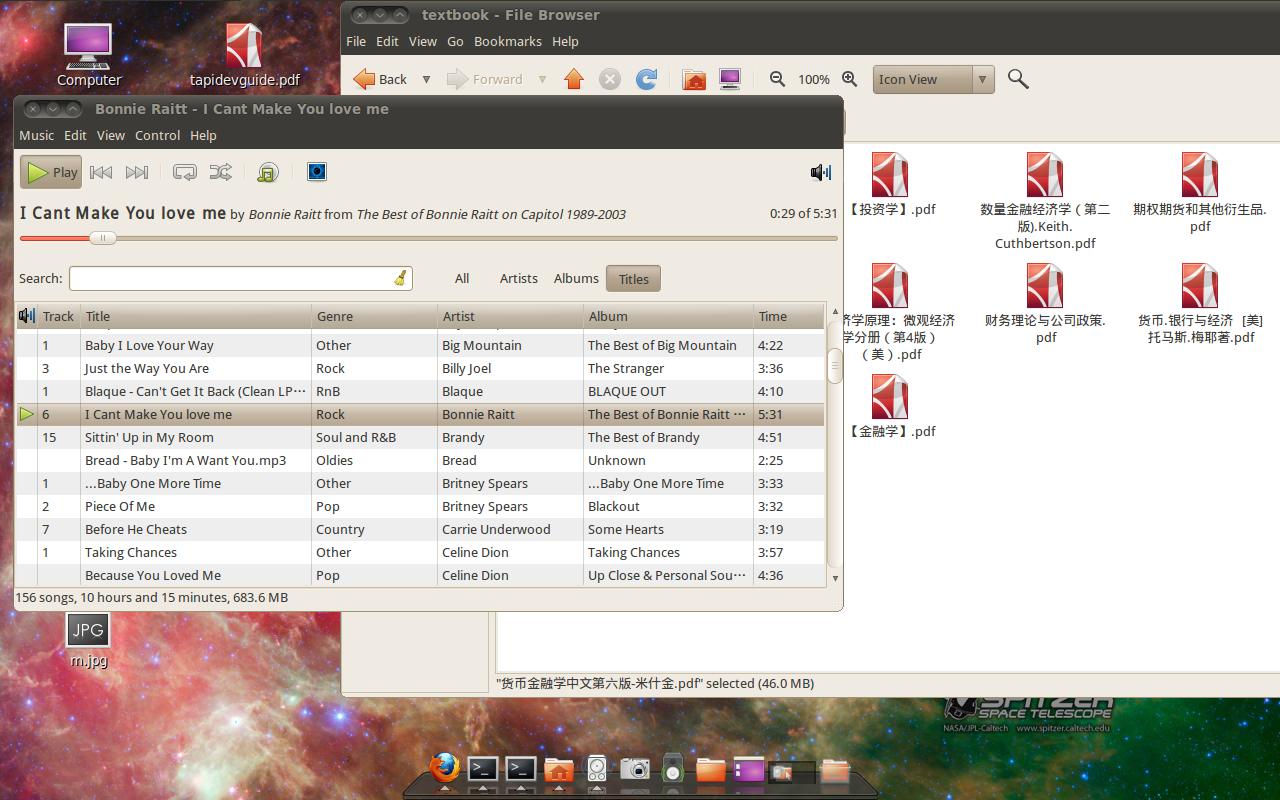Viewport: 1280px width, 800px height.
Task: Open the Music menu
Action: (37, 135)
